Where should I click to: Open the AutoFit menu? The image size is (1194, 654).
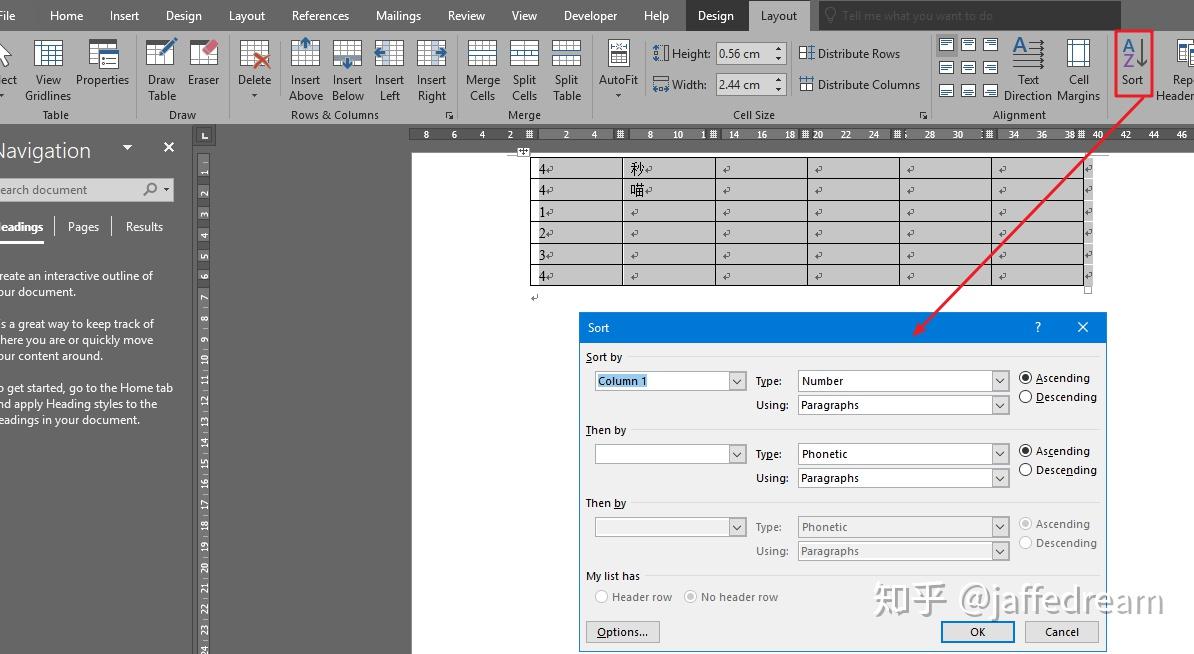pos(618,70)
